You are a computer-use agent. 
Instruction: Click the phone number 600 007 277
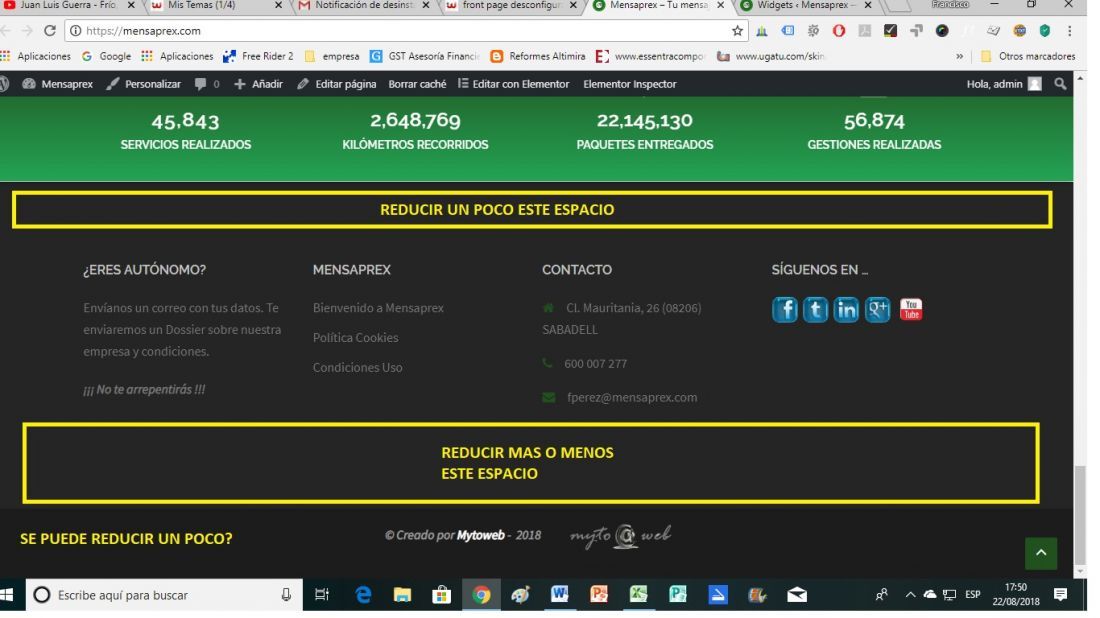pyautogui.click(x=596, y=363)
